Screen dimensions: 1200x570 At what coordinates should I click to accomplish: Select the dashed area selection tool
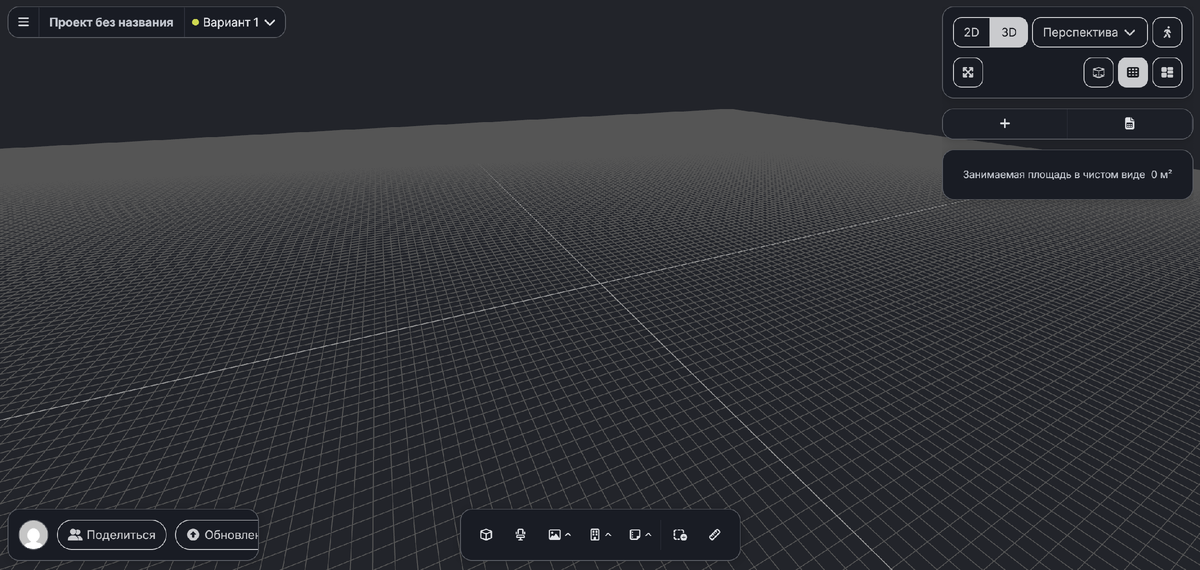[x=680, y=535]
